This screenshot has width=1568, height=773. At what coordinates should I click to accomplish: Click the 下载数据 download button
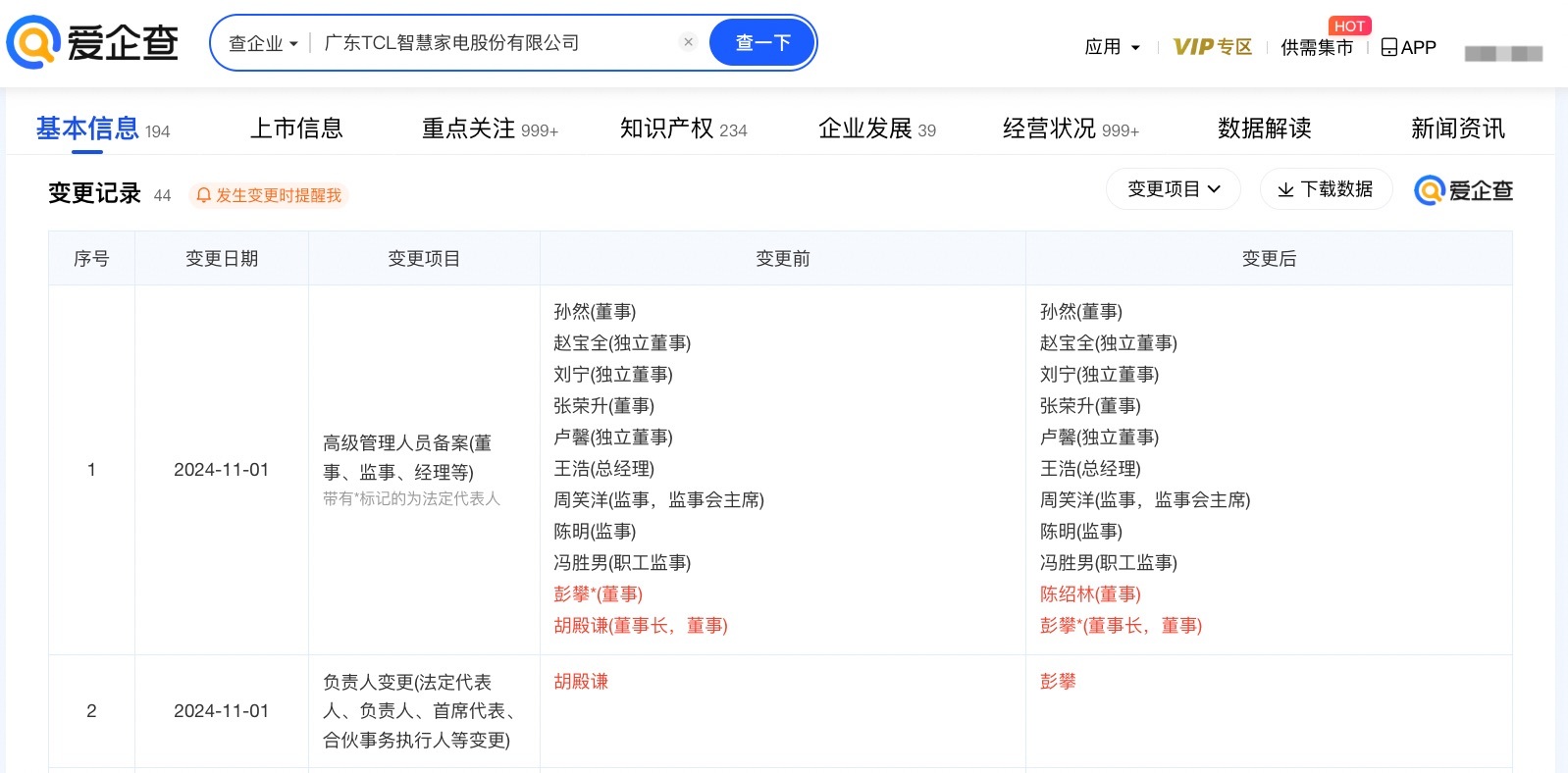1327,189
